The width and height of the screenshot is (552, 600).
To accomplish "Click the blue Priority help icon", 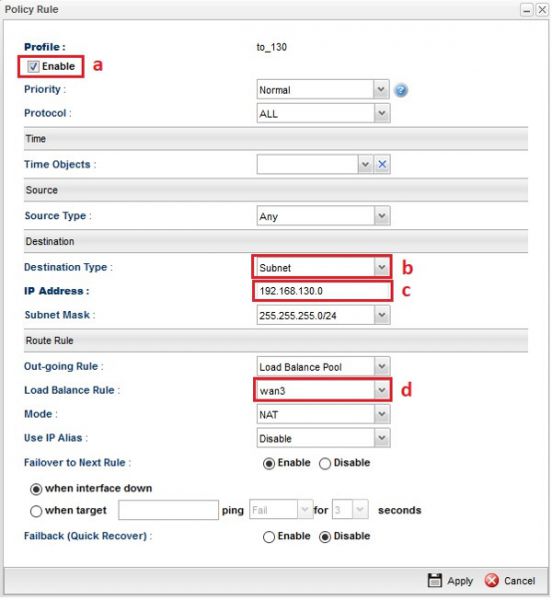I will click(x=400, y=90).
